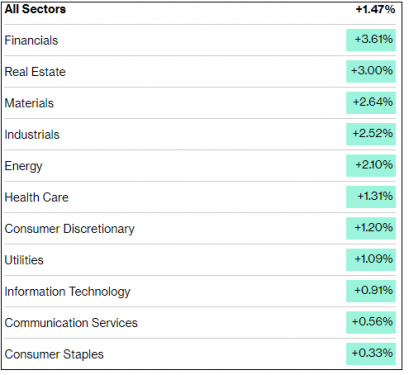This screenshot has height=375, width=409.
Task: Select the +2.64% Materials change value
Action: (x=371, y=103)
